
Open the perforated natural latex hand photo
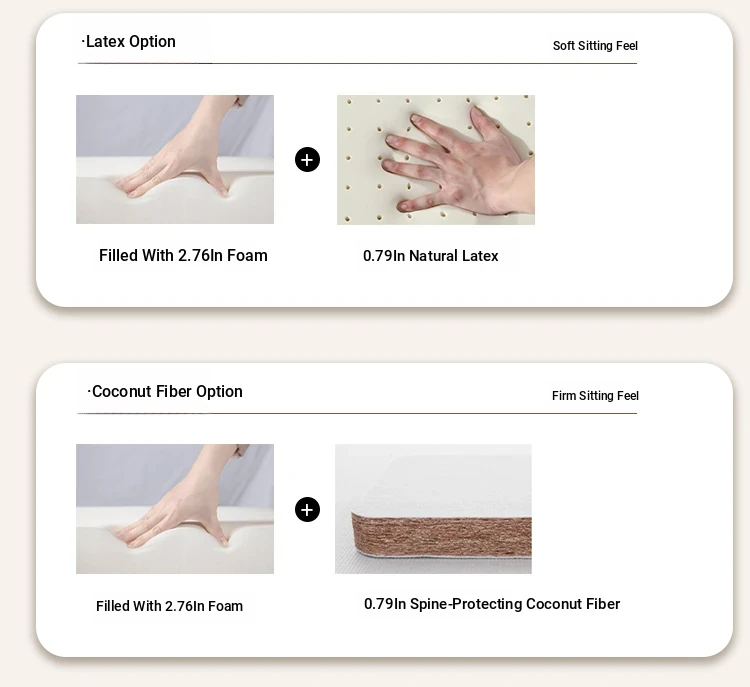coord(436,160)
